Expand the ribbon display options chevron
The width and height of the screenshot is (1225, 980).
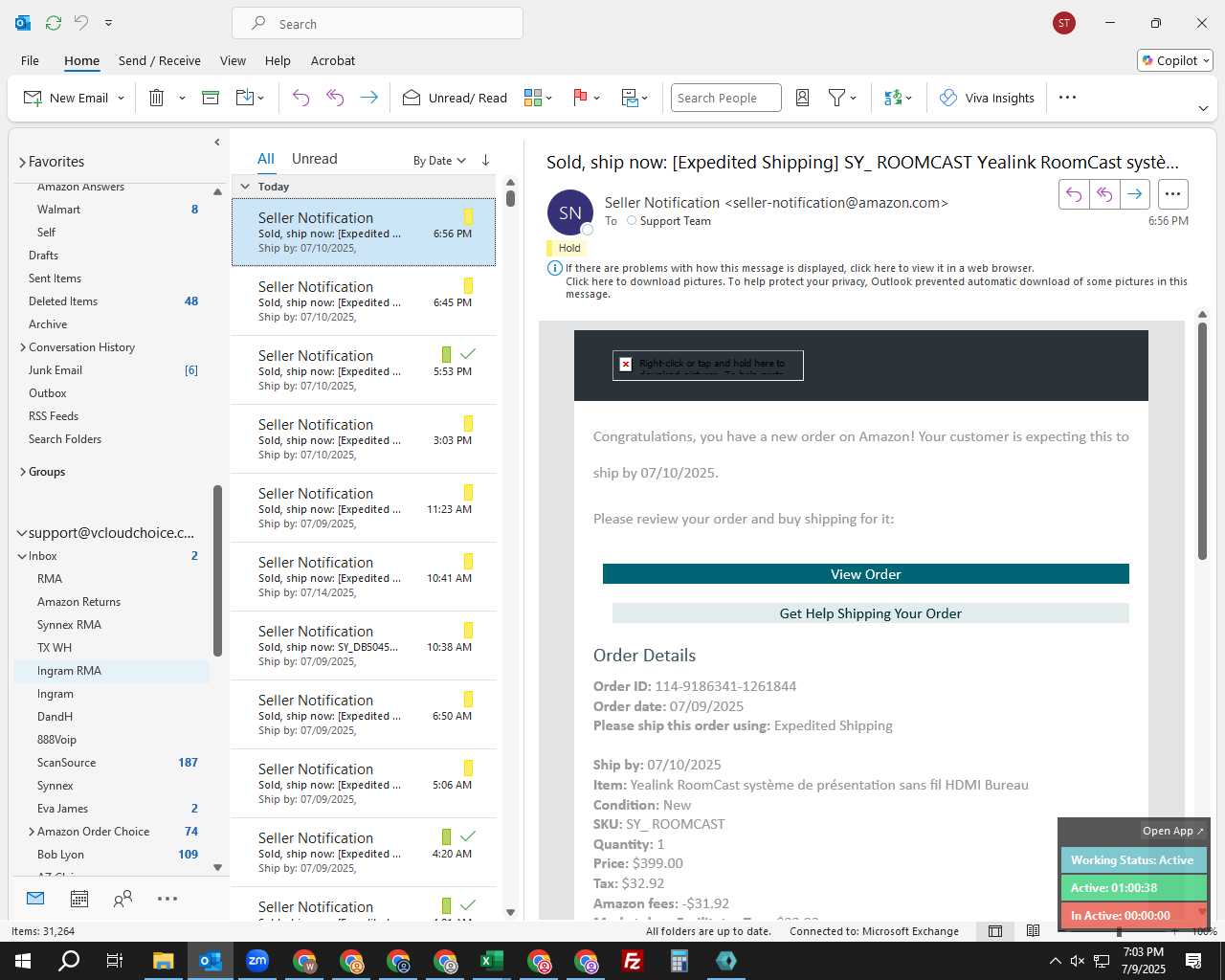coord(1203,108)
